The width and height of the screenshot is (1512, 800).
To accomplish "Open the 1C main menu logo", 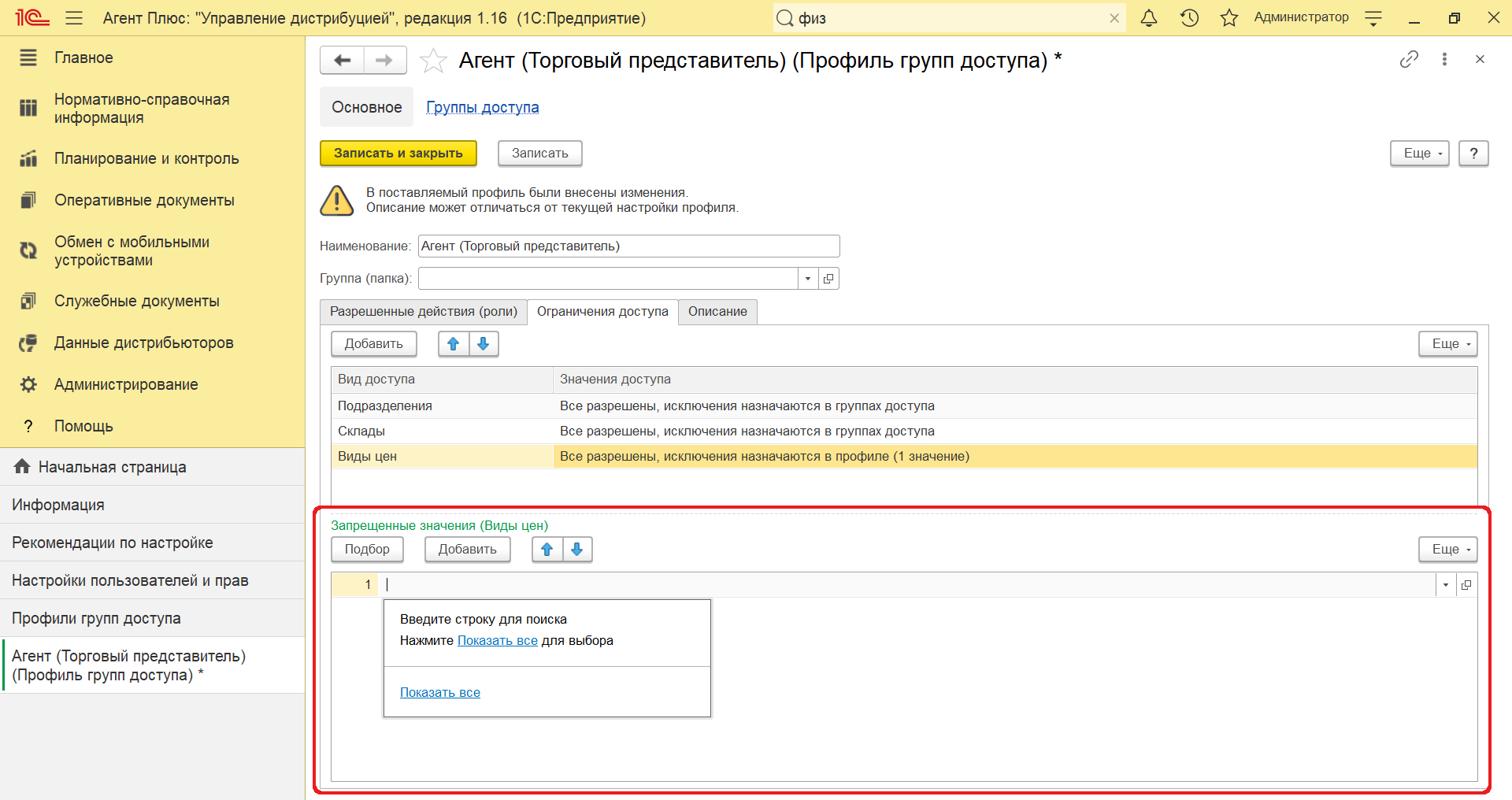I will pos(31,17).
